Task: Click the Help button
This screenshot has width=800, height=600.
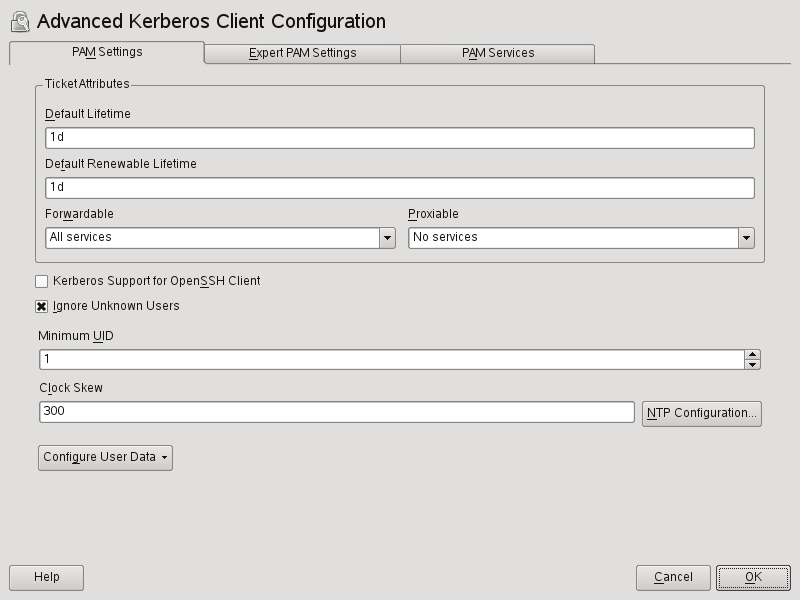Action: click(45, 577)
